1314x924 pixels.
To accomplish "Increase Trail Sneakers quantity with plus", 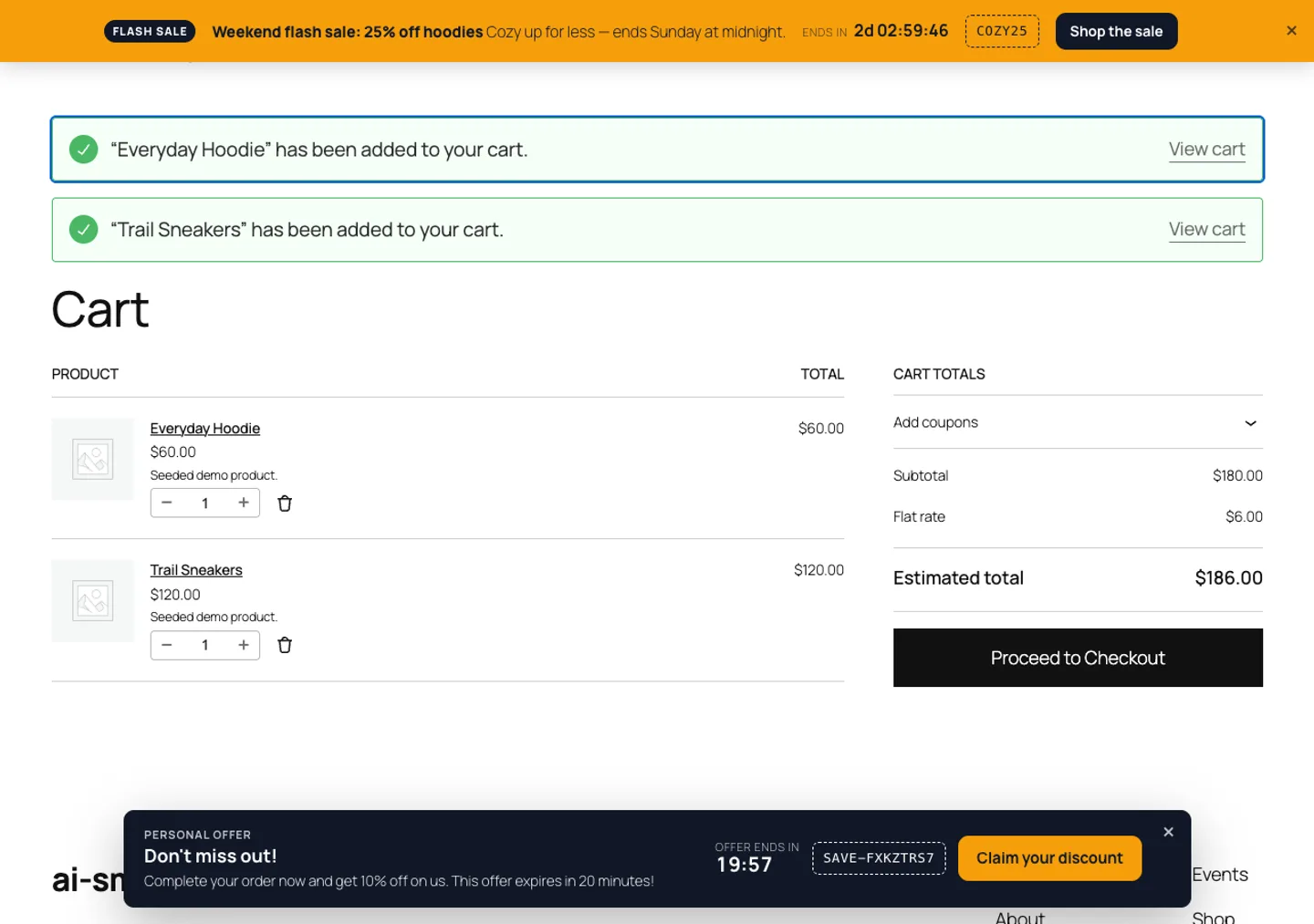I will [x=244, y=645].
